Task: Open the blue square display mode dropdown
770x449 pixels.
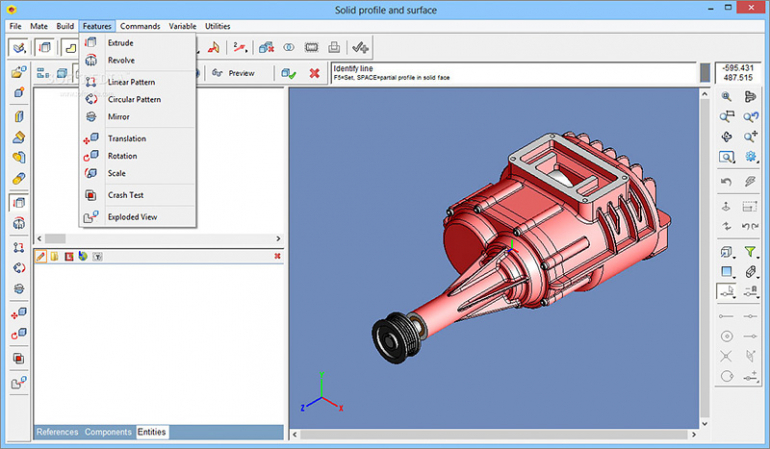Action: pos(727,272)
